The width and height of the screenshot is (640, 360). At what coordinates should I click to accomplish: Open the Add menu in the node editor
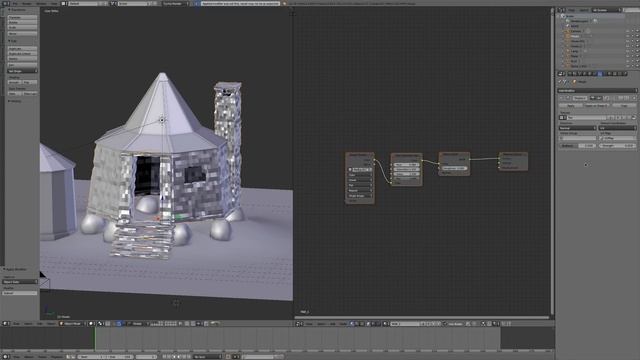(x=333, y=324)
